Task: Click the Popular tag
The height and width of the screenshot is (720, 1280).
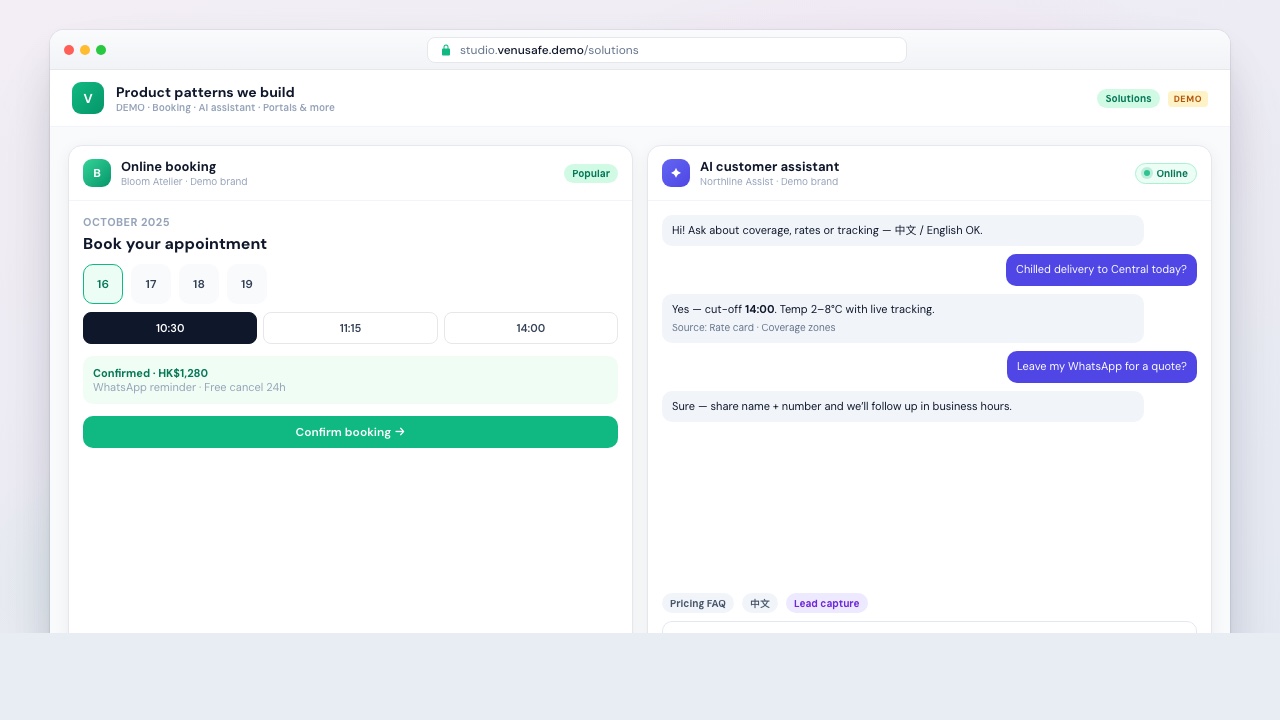Action: point(591,173)
